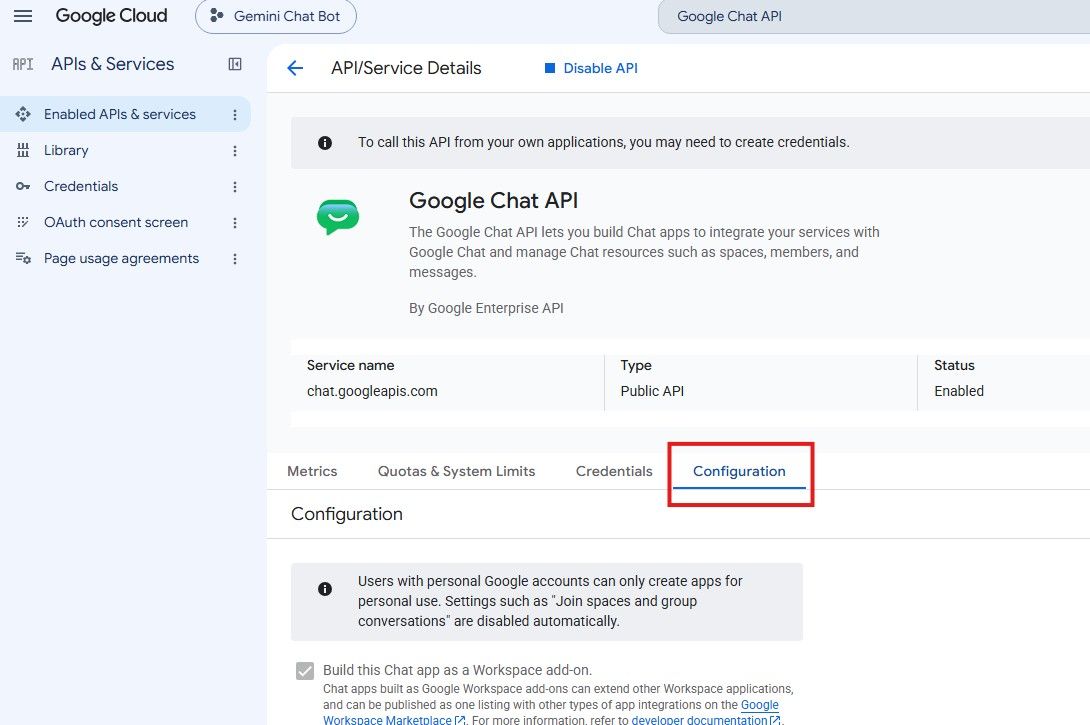Click the info icon in personal accounts notice
The height and width of the screenshot is (725, 1090).
[325, 589]
